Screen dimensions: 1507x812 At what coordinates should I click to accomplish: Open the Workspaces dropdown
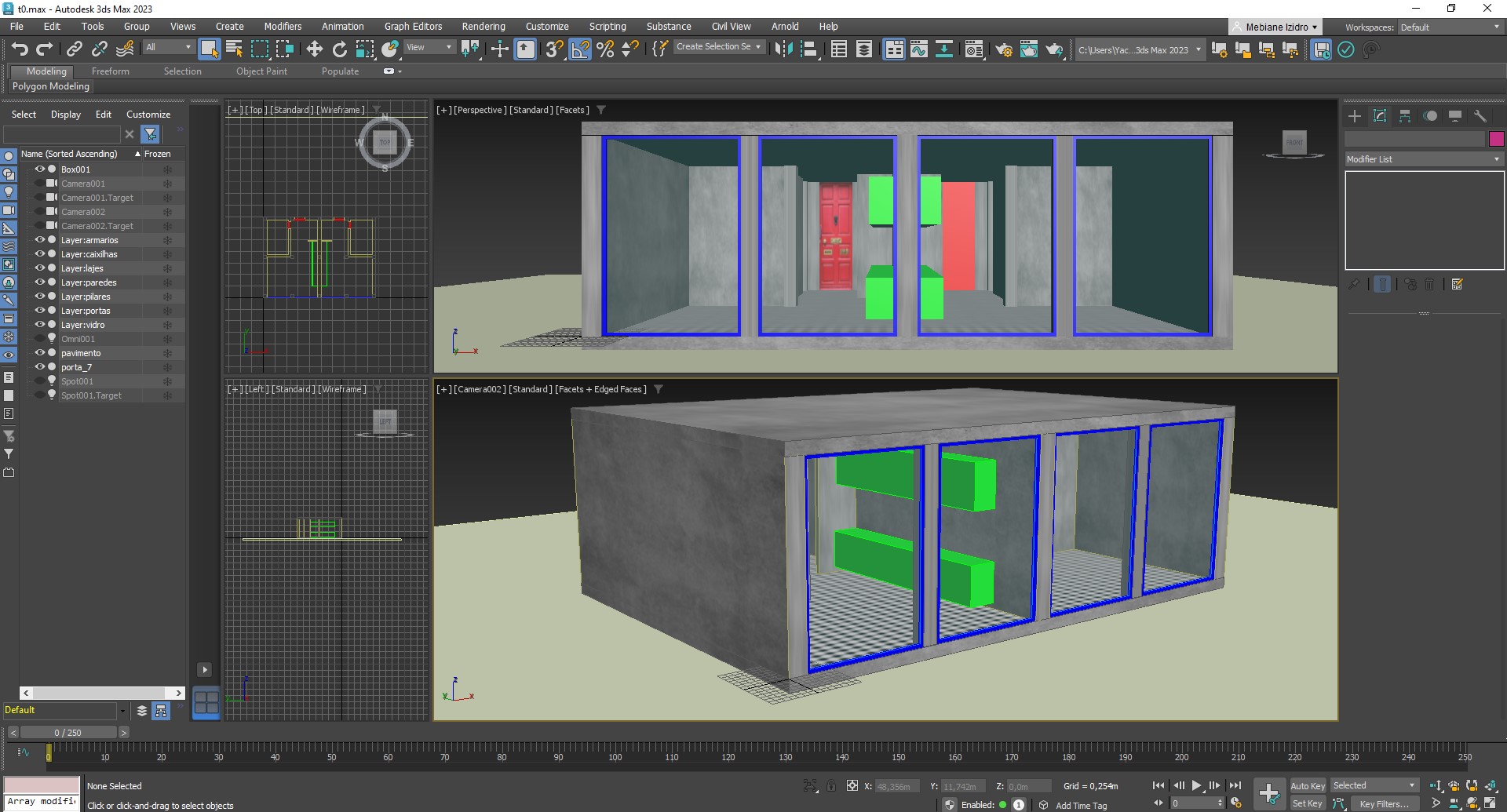click(1450, 27)
